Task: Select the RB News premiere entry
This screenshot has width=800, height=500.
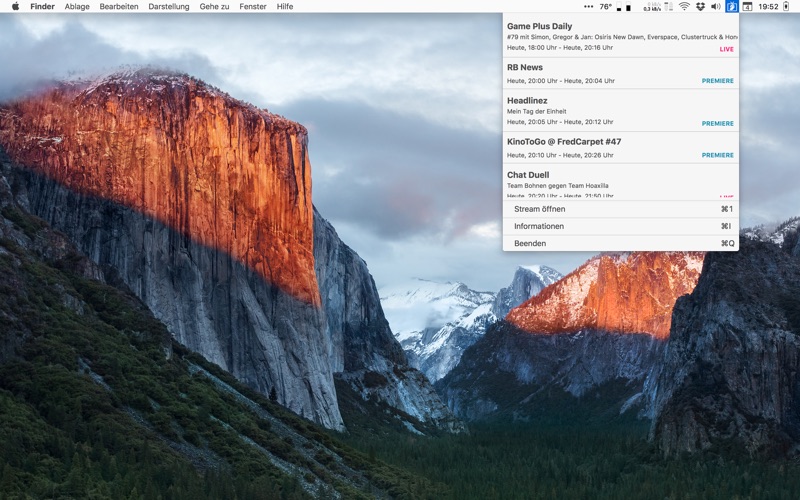Action: tap(621, 73)
